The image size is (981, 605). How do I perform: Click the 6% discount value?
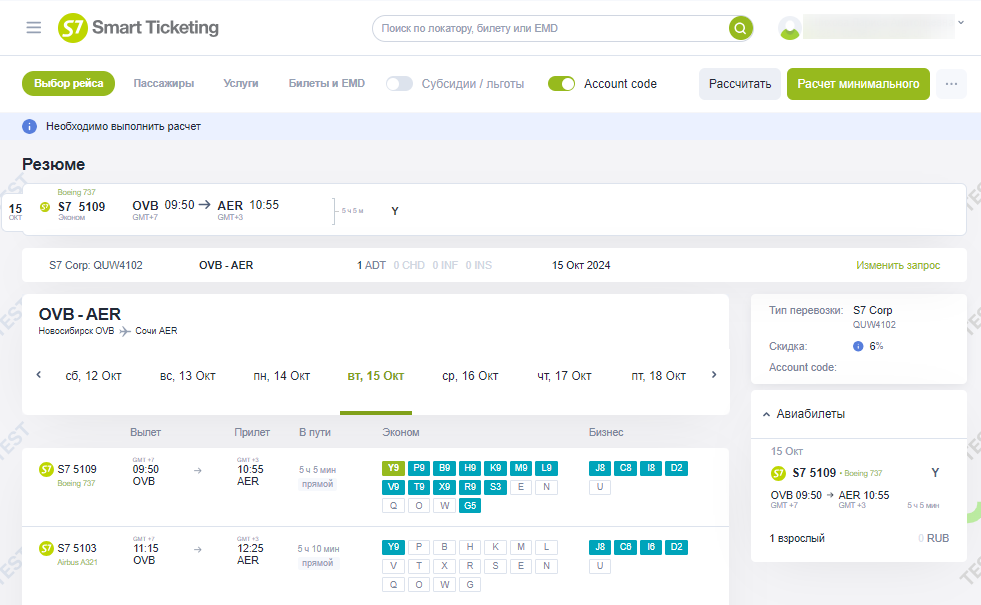pos(876,346)
